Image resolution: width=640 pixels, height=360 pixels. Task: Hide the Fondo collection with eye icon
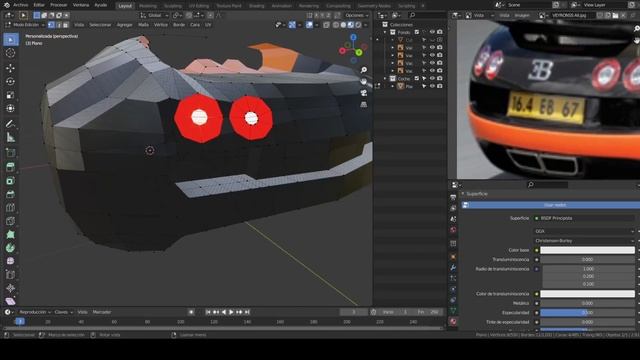432,32
